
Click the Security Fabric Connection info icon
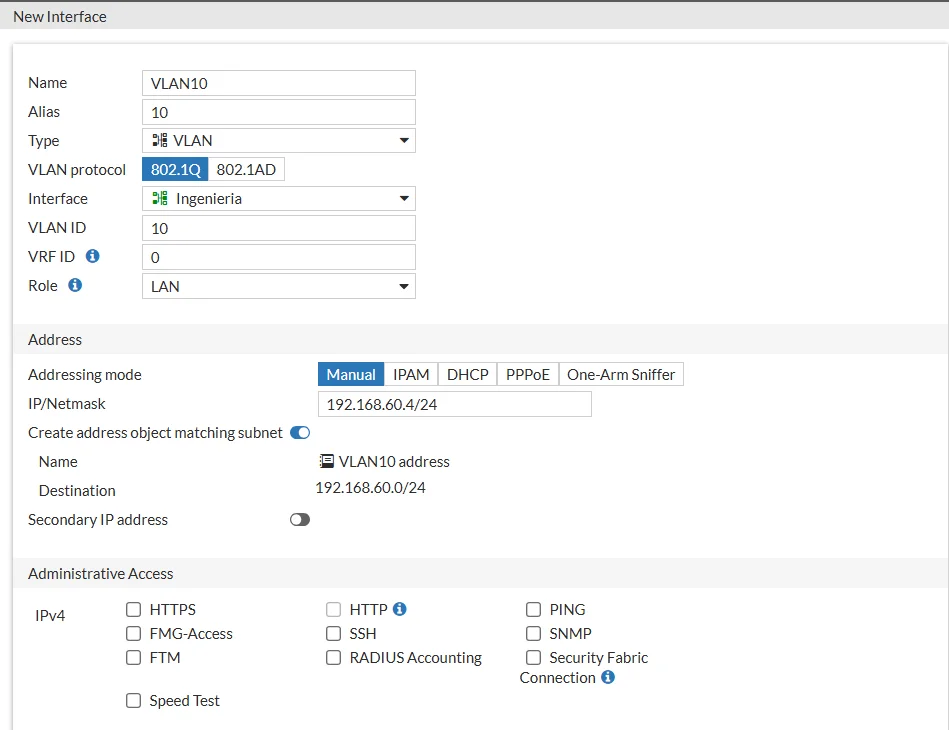(608, 677)
